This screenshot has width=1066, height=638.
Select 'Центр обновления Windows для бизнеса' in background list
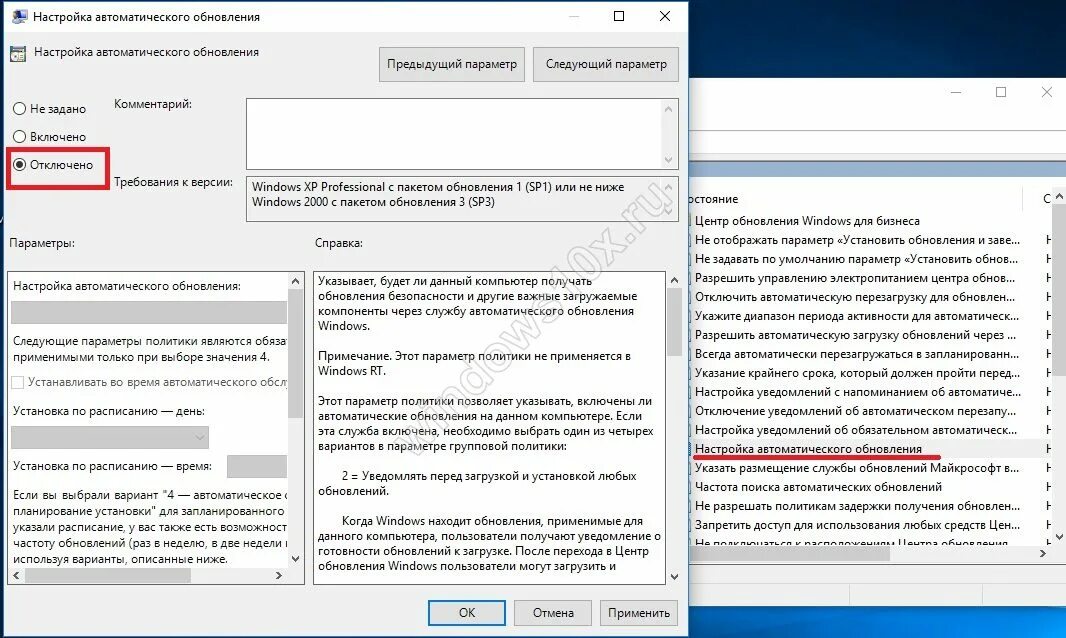[x=807, y=221]
